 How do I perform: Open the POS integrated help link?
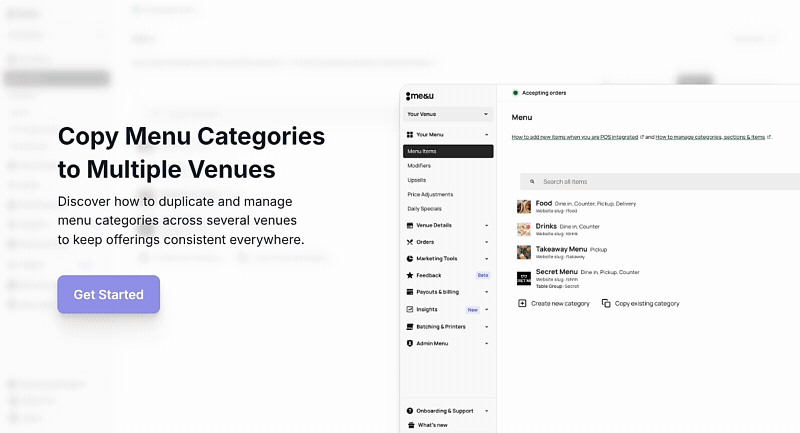pyautogui.click(x=574, y=137)
